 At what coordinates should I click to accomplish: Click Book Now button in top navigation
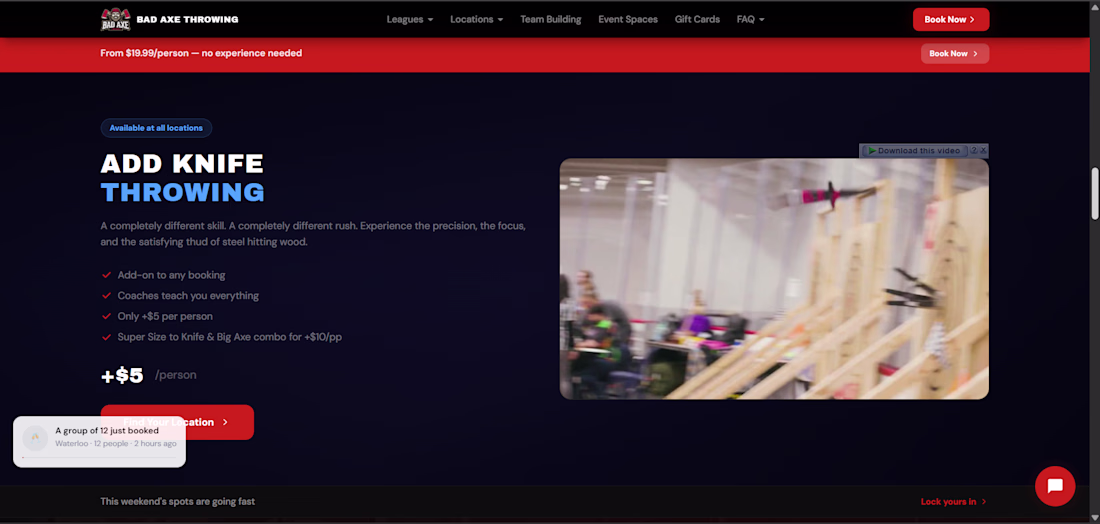pyautogui.click(x=951, y=20)
